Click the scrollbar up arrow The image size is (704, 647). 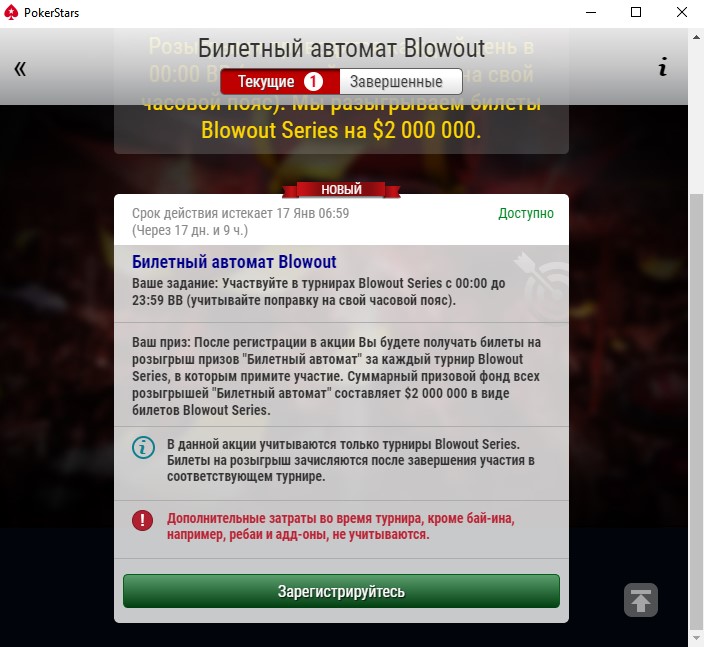coord(696,37)
